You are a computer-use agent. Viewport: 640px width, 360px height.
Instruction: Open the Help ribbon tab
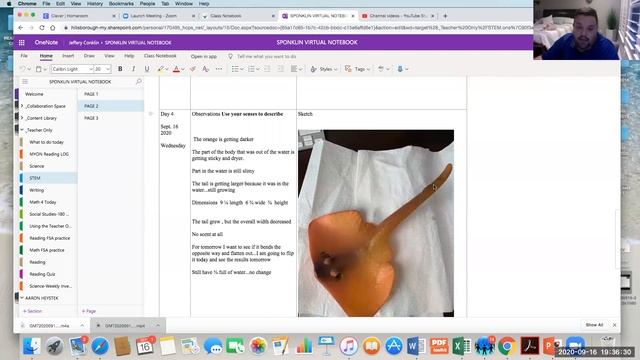(x=129, y=56)
